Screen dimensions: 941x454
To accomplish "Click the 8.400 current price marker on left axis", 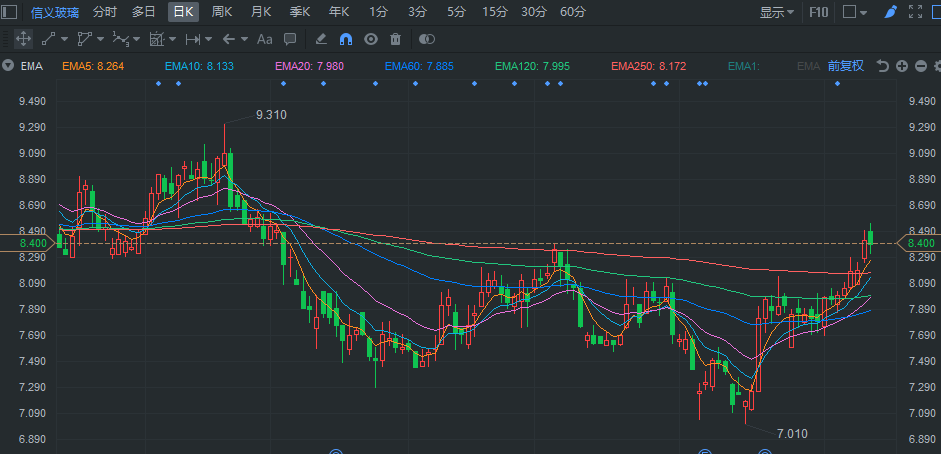I will click(x=32, y=243).
